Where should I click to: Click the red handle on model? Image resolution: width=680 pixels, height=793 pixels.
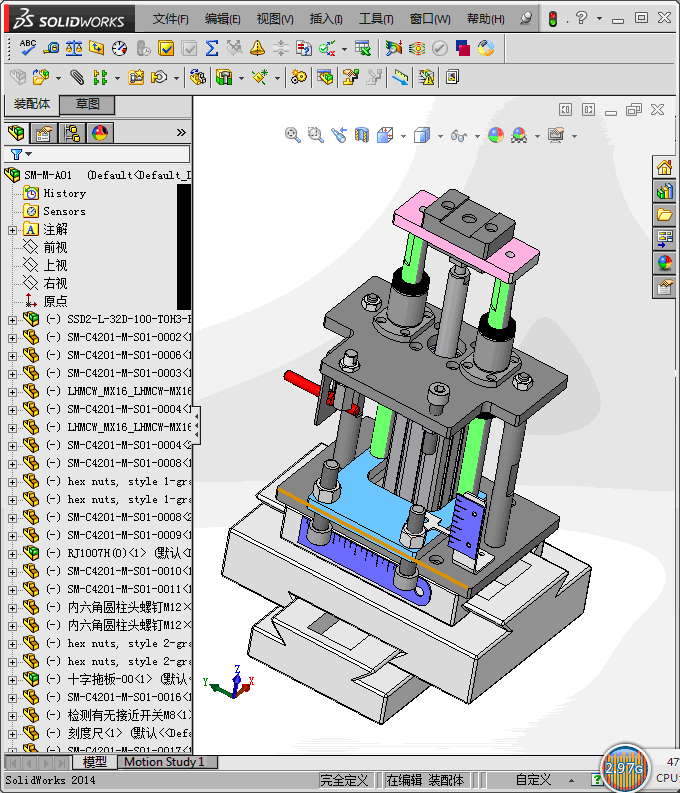click(x=301, y=383)
